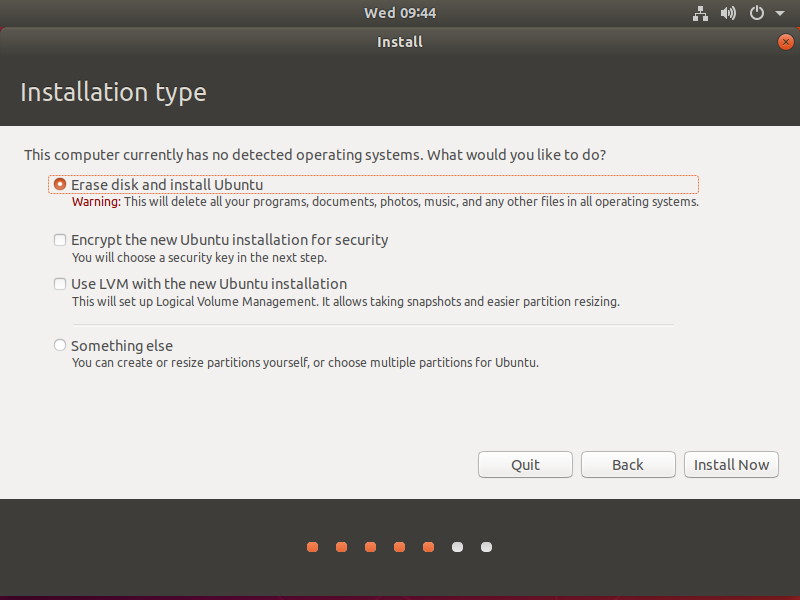Select Erase disk and install Ubuntu
The image size is (800, 600).
click(61, 185)
